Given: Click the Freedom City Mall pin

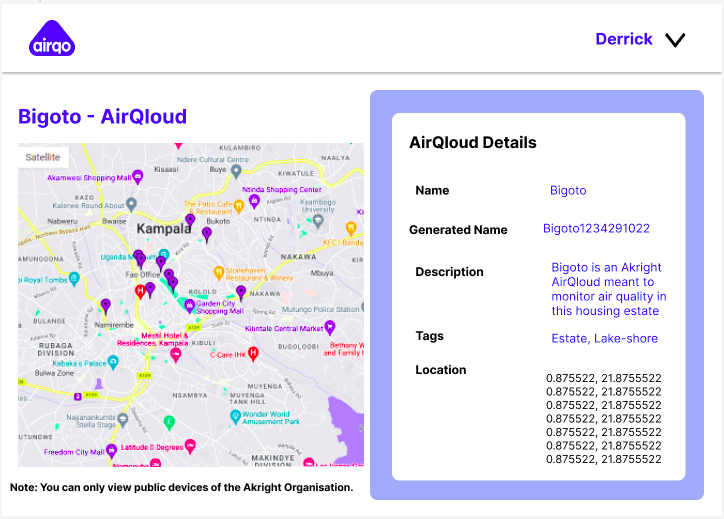Looking at the screenshot, I should [111, 451].
